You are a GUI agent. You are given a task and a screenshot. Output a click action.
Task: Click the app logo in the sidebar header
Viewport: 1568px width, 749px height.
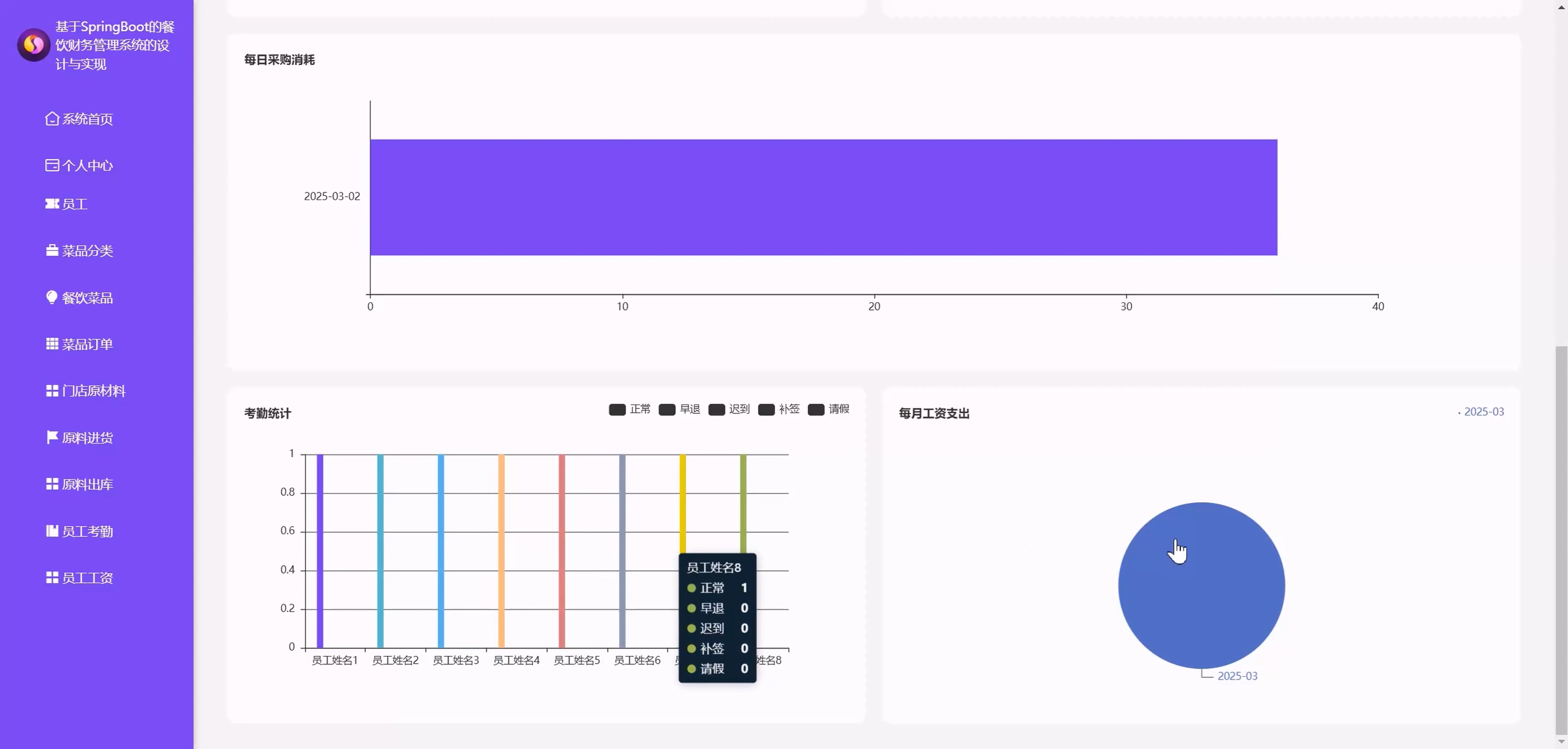(33, 45)
